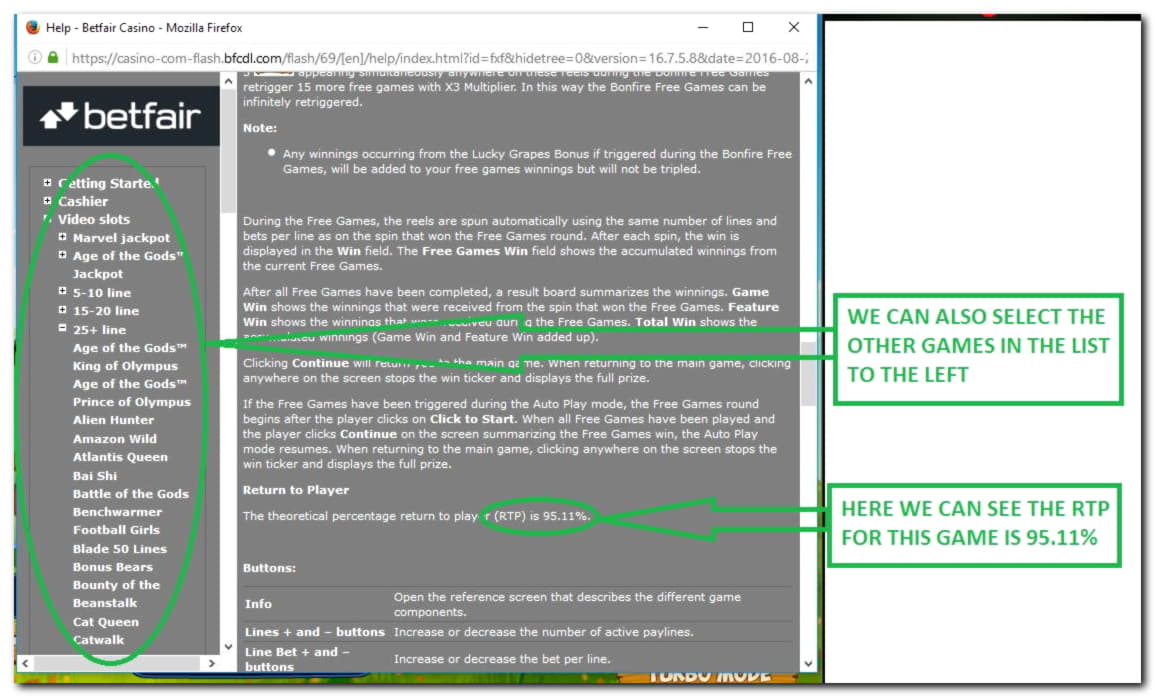Select Benchwarmer Football Girls in the list
Screen dimensions: 1155x697
(117, 521)
